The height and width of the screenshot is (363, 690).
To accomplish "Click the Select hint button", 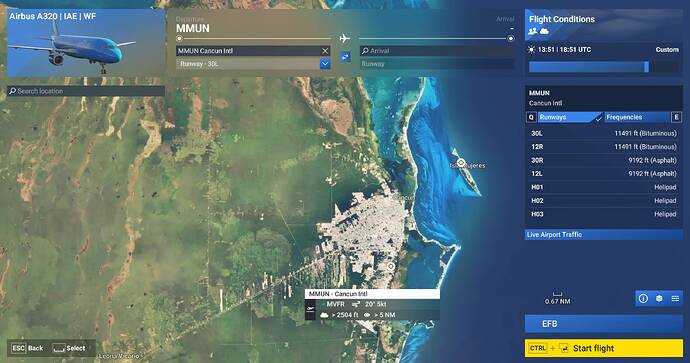I will [x=69, y=348].
